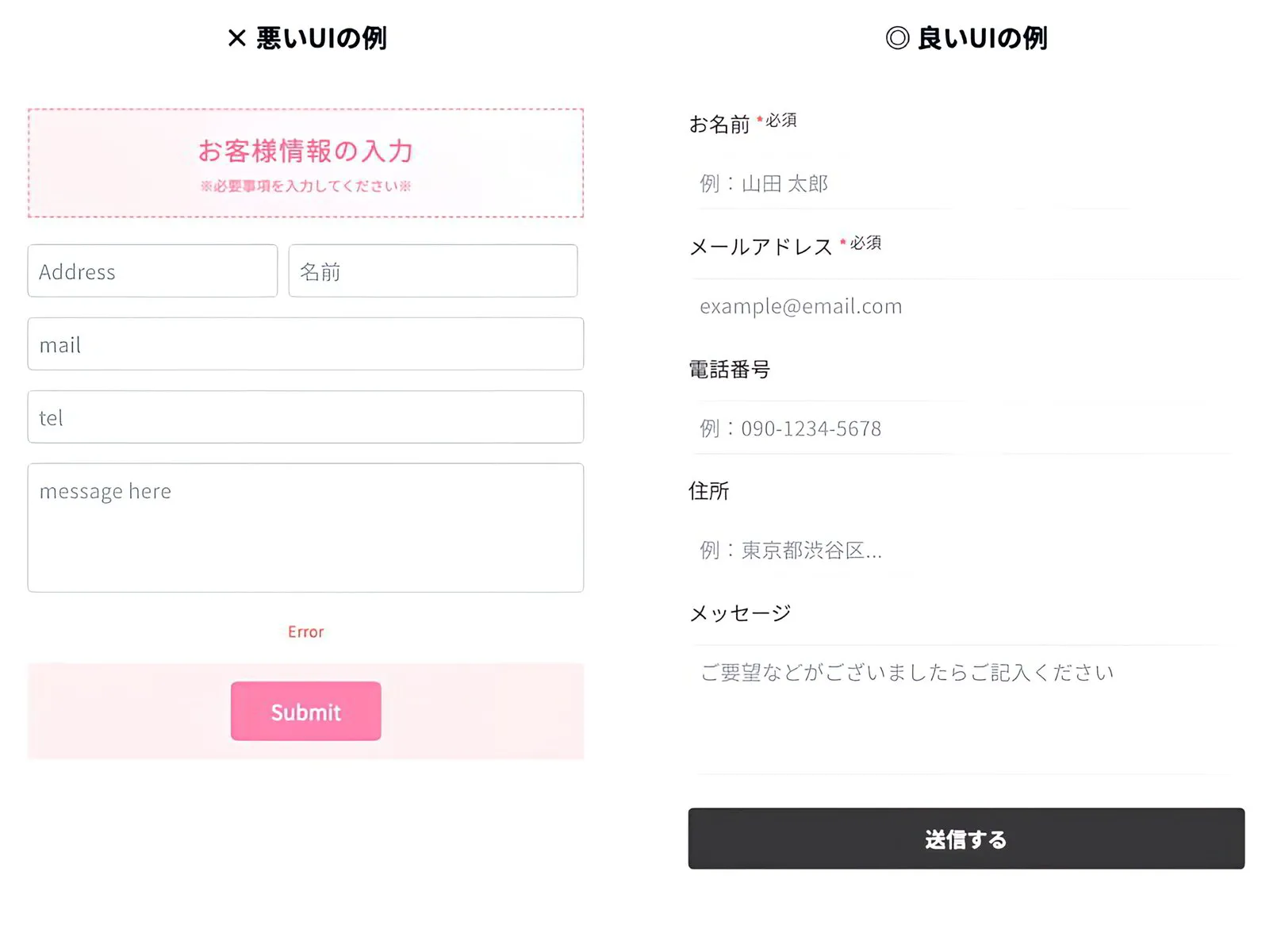
Task: Click the 名前 placeholder field
Action: click(432, 271)
